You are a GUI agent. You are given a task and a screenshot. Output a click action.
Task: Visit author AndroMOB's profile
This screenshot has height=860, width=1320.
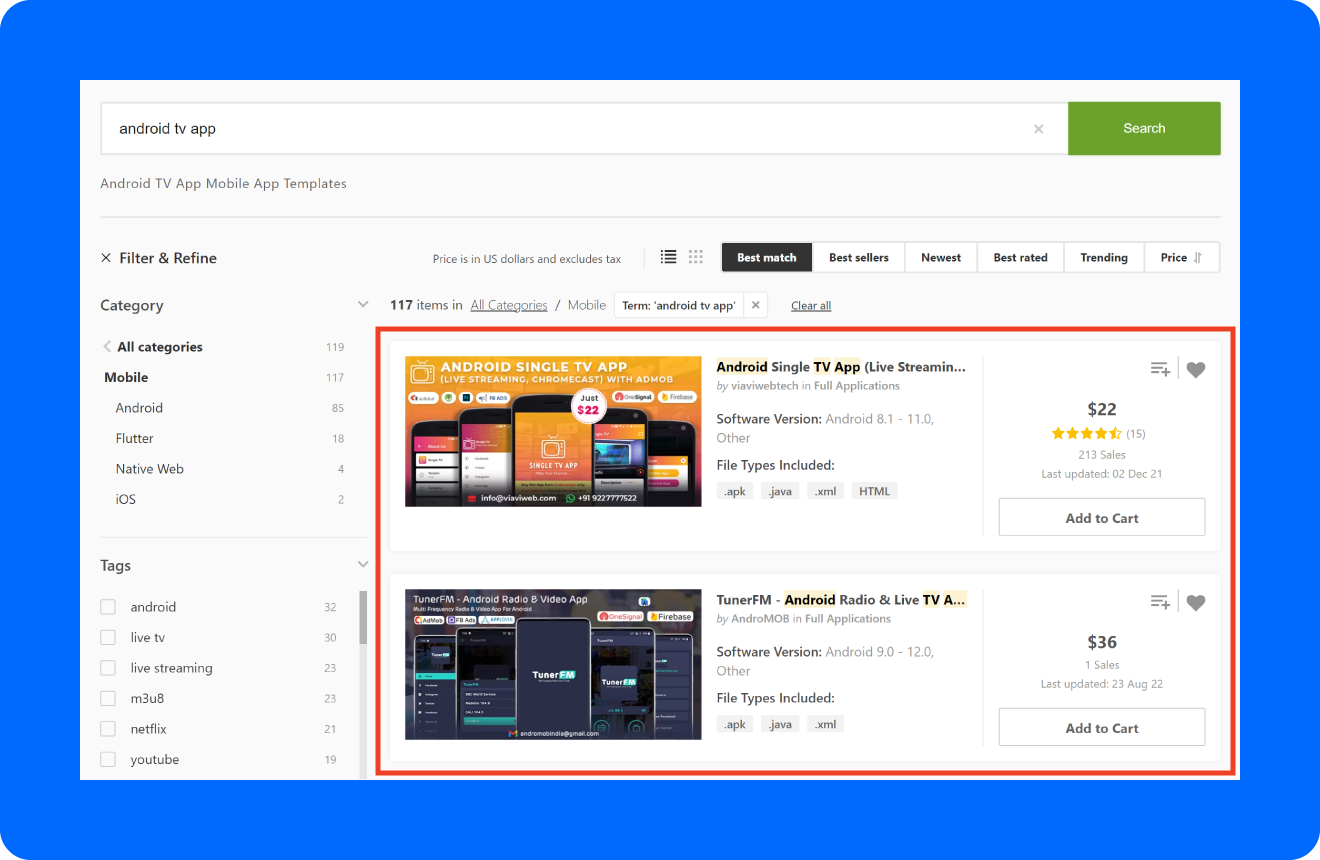coord(760,619)
